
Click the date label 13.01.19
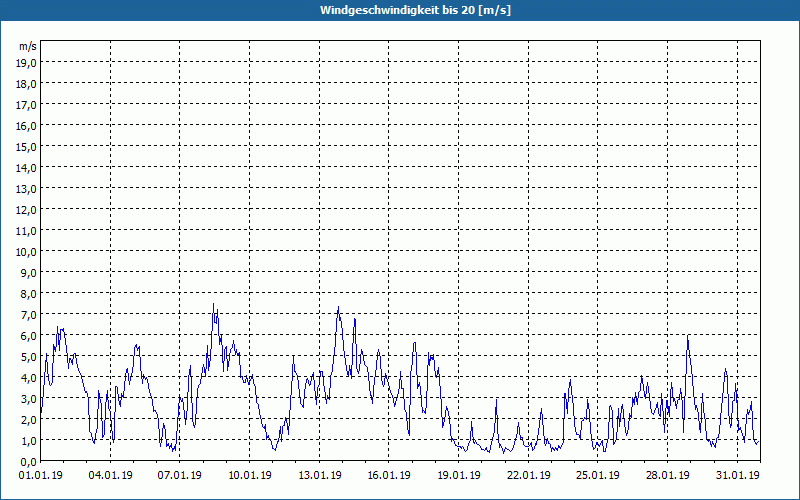click(x=319, y=475)
